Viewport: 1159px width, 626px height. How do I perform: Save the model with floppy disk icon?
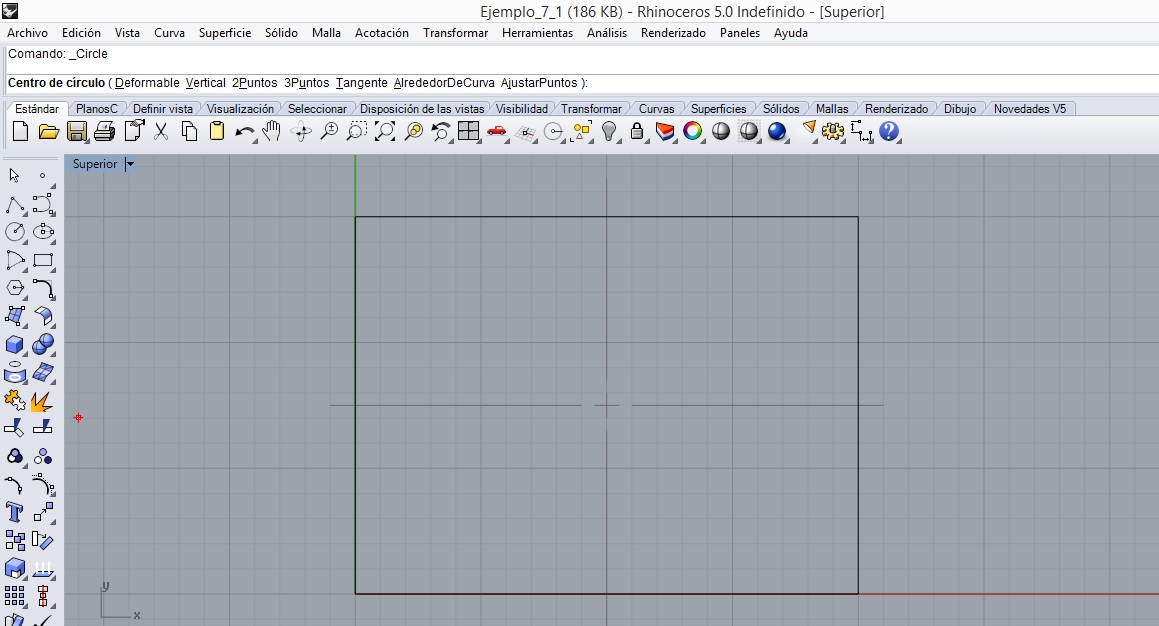pyautogui.click(x=77, y=132)
